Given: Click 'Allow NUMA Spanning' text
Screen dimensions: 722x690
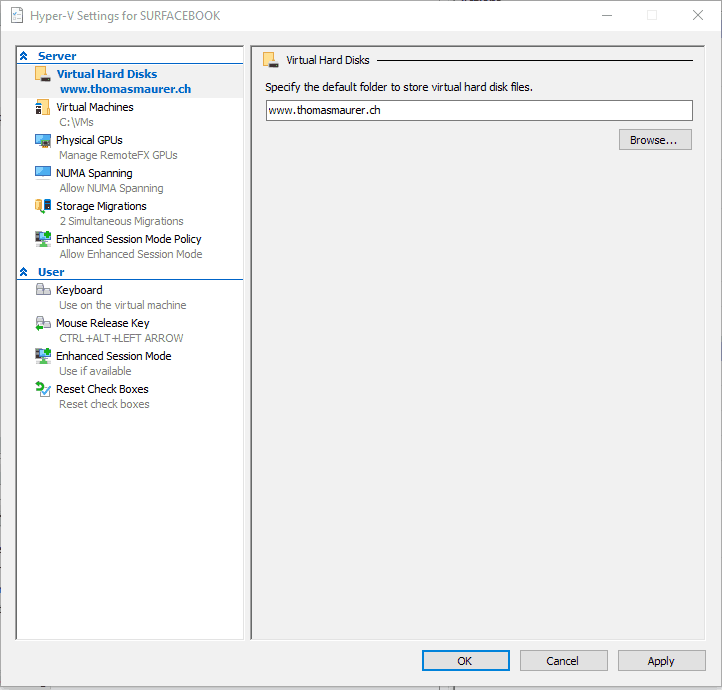Looking at the screenshot, I should [x=111, y=188].
